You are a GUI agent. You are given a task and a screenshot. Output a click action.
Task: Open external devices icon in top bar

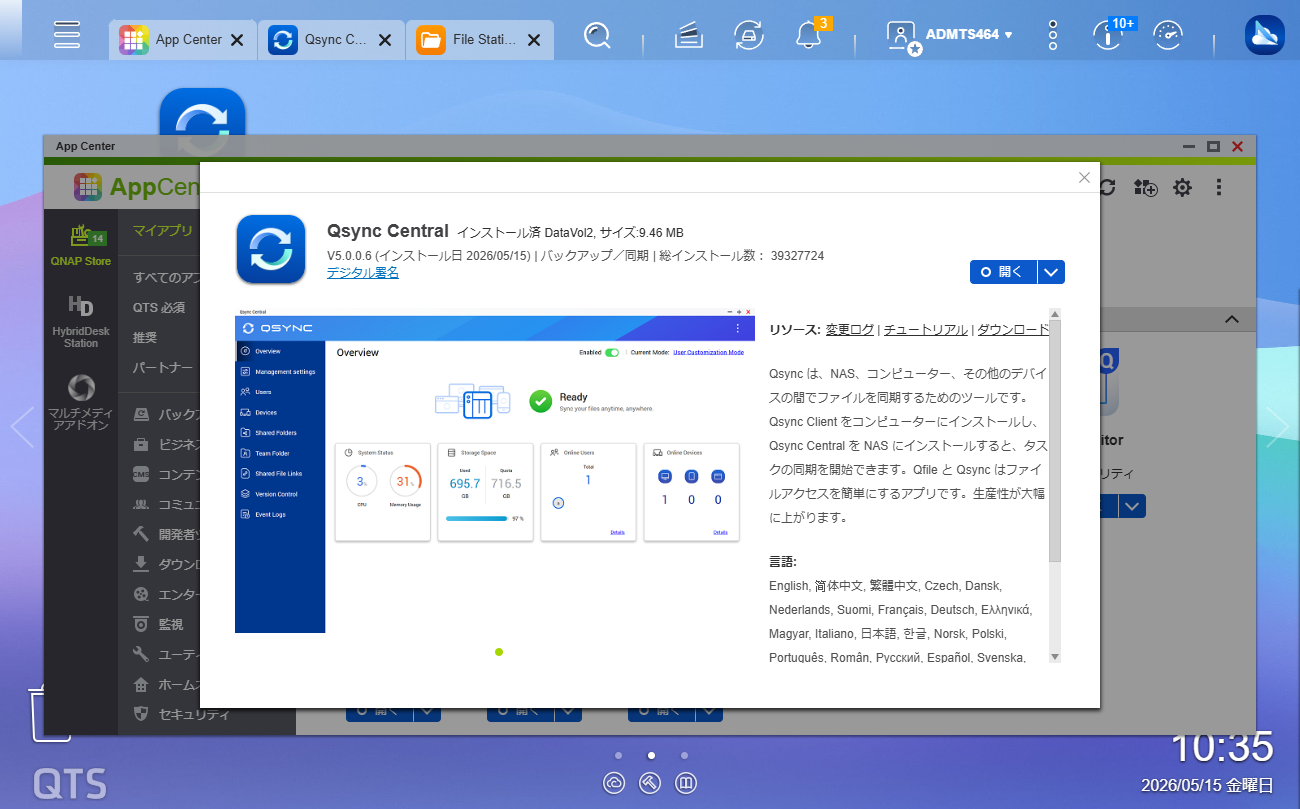click(747, 35)
